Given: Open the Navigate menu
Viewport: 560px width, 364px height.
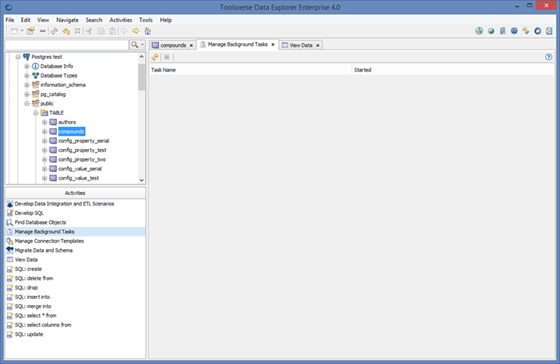Looking at the screenshot, I should point(67,20).
